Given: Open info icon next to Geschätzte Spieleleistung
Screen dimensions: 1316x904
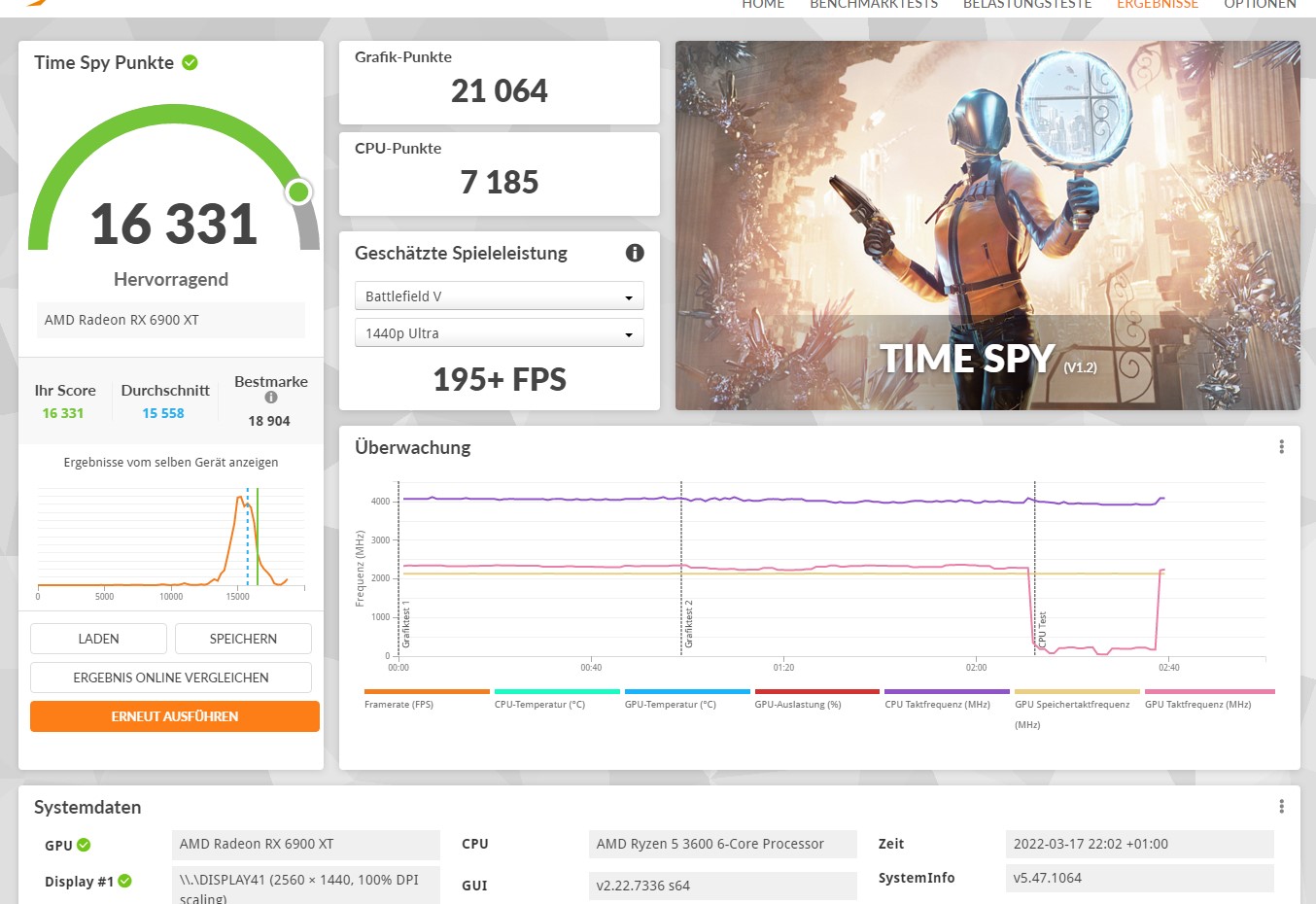Looking at the screenshot, I should (635, 253).
